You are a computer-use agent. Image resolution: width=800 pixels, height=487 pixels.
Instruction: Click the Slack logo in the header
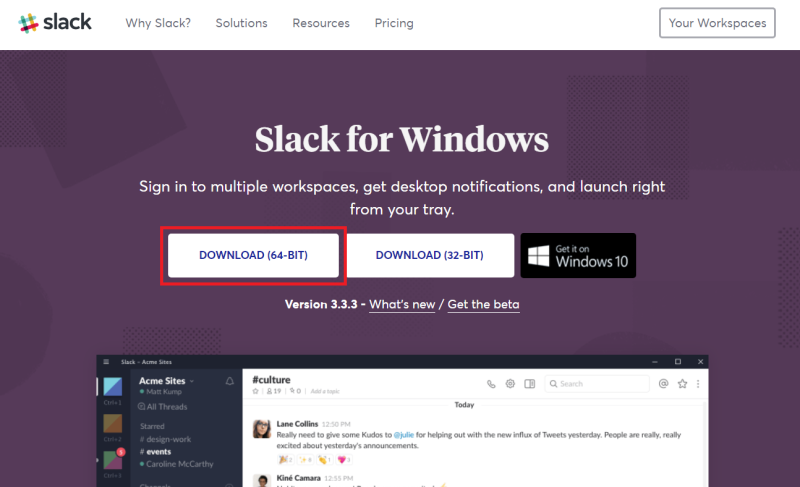click(x=55, y=23)
